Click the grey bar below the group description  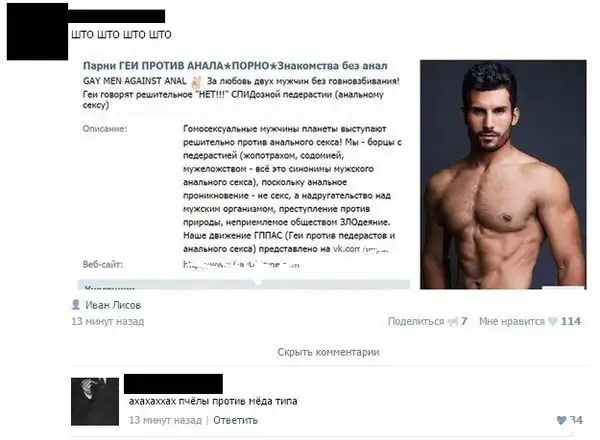pos(244,284)
